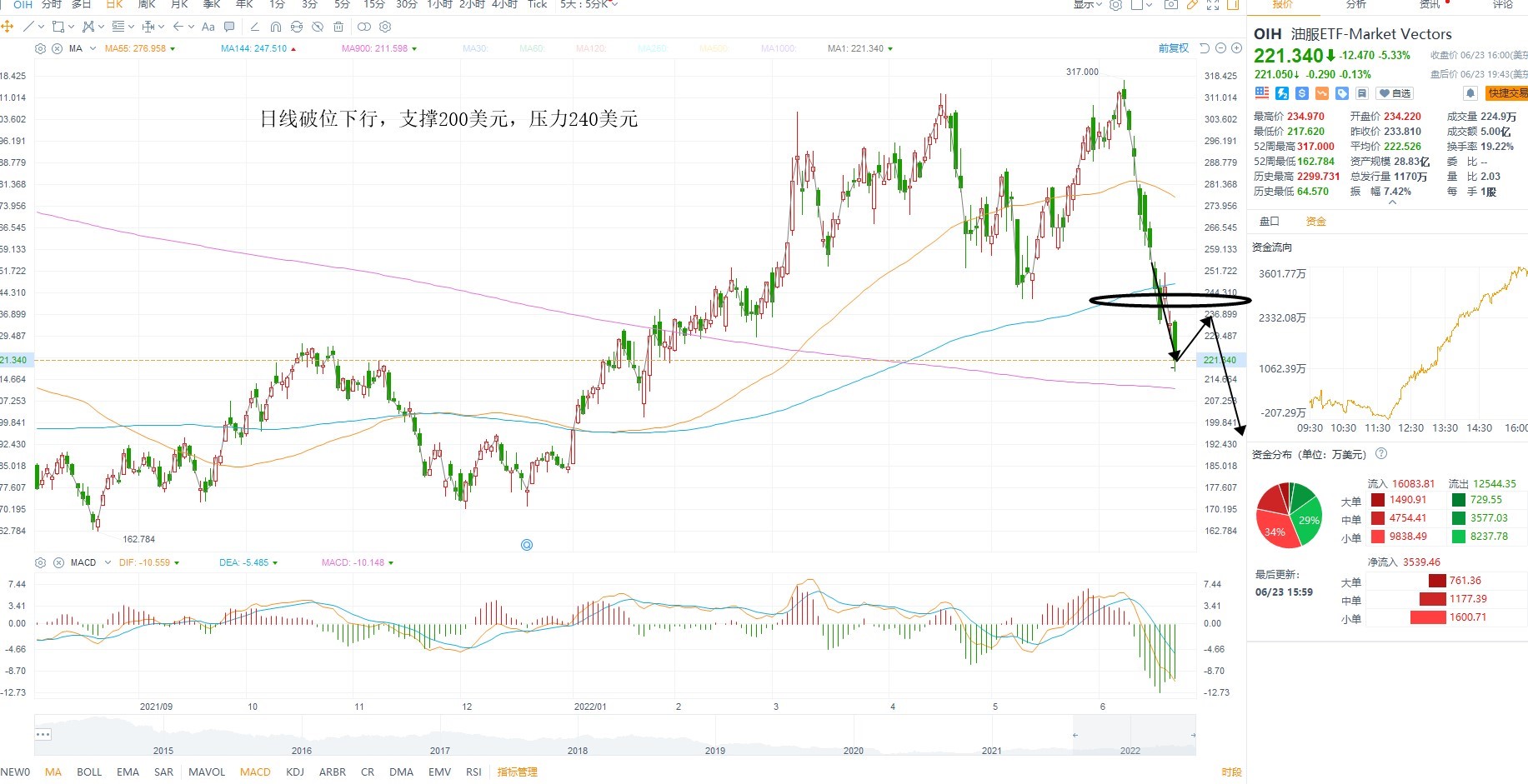Remove the MA indicator with X icon

pyautogui.click(x=58, y=48)
